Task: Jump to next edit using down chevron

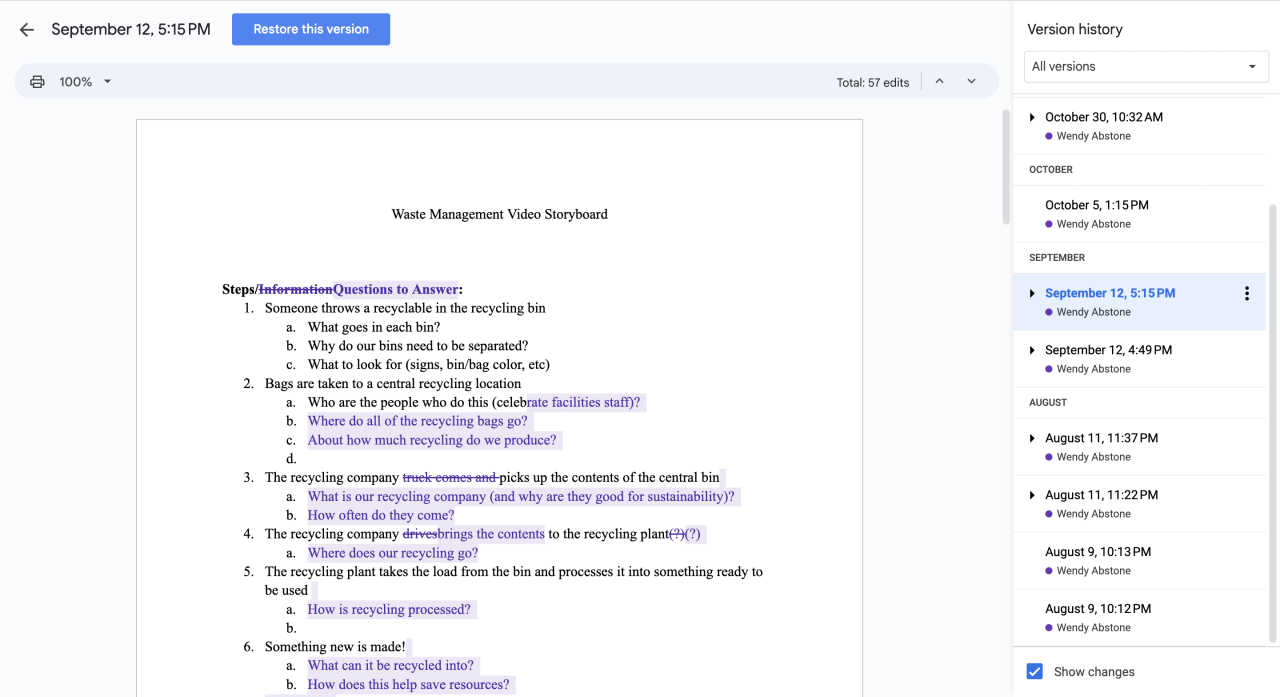Action: pos(971,82)
